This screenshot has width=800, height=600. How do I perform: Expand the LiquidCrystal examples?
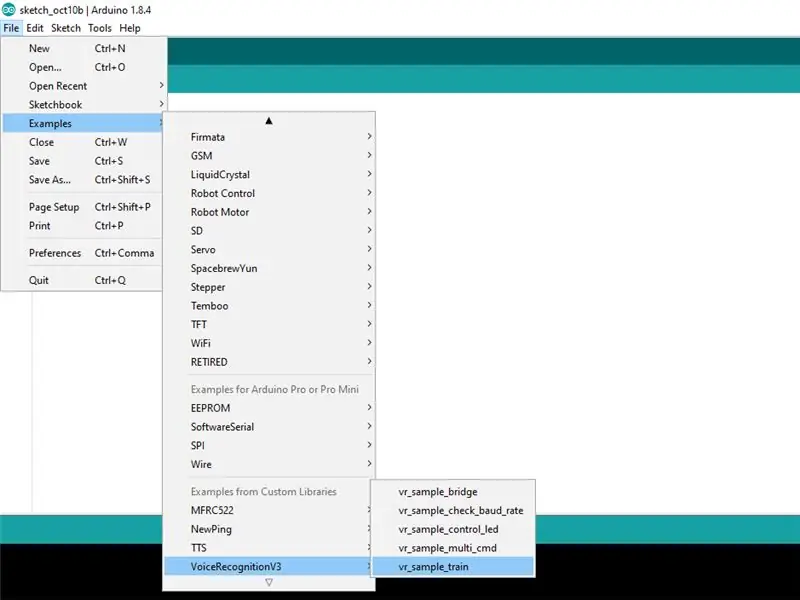coord(269,174)
